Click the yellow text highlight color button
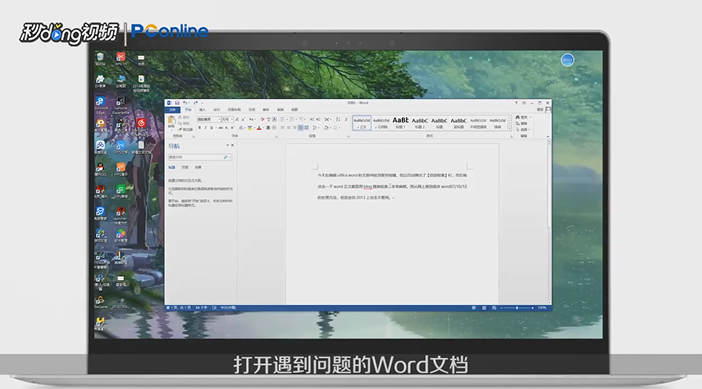This screenshot has height=389, width=702. 251,128
